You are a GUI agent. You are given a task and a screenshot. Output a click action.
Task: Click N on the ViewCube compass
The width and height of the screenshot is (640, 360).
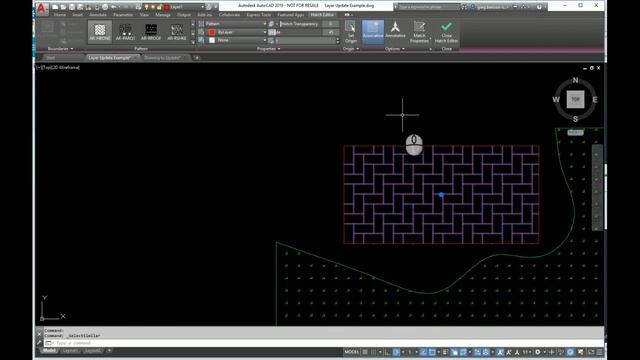click(x=575, y=80)
